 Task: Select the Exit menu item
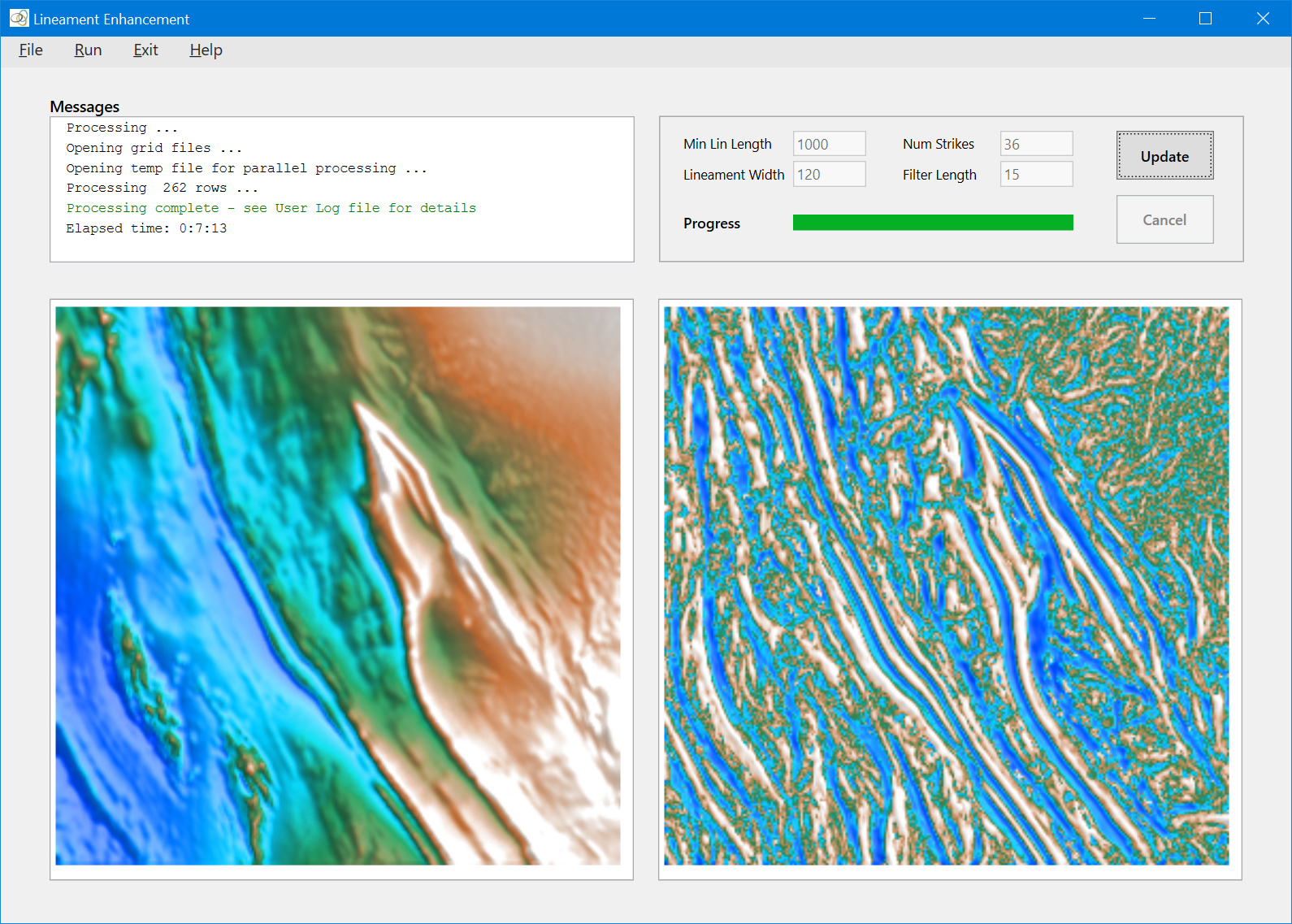145,50
